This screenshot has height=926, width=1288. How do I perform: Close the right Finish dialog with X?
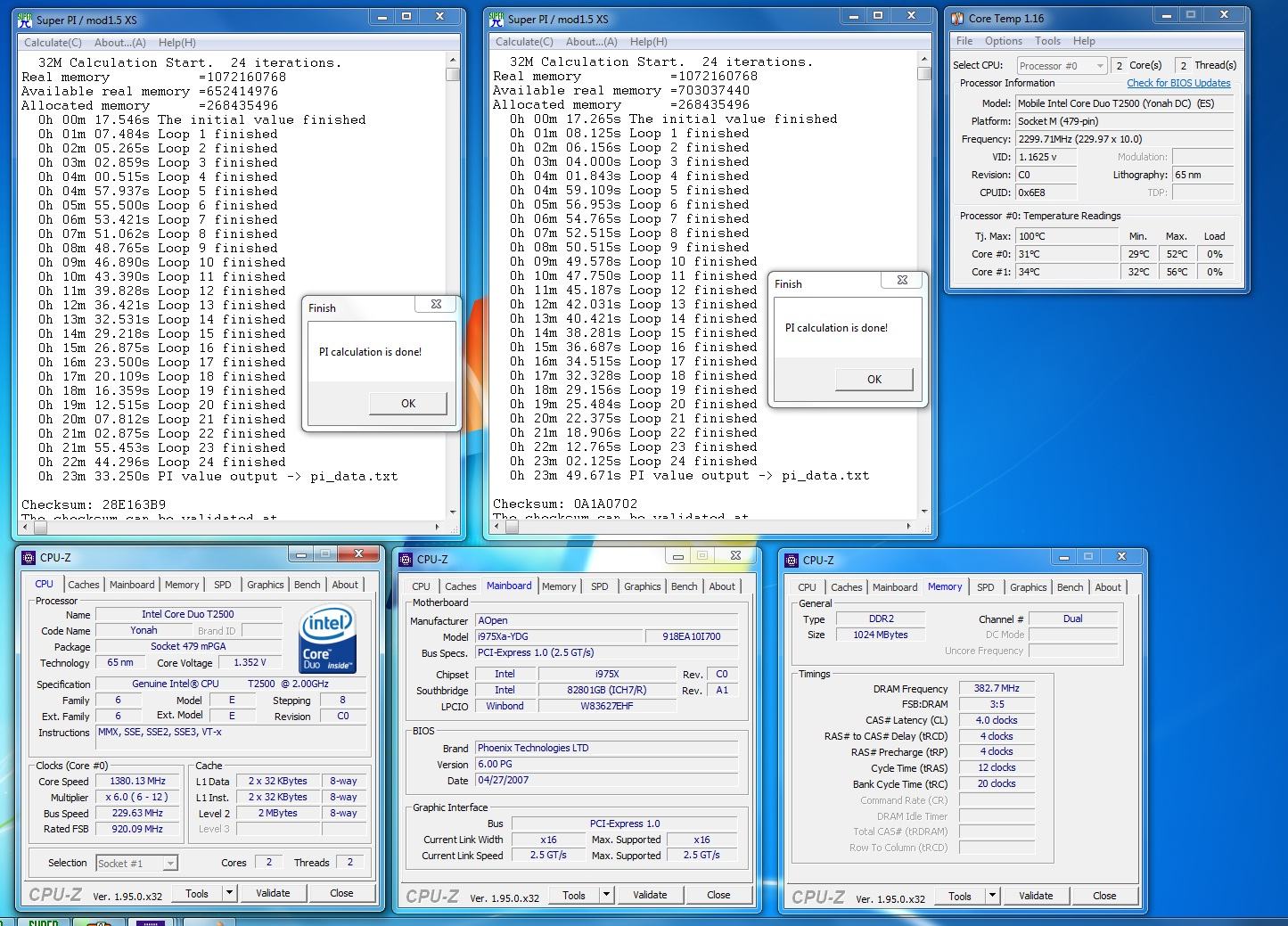coord(902,280)
